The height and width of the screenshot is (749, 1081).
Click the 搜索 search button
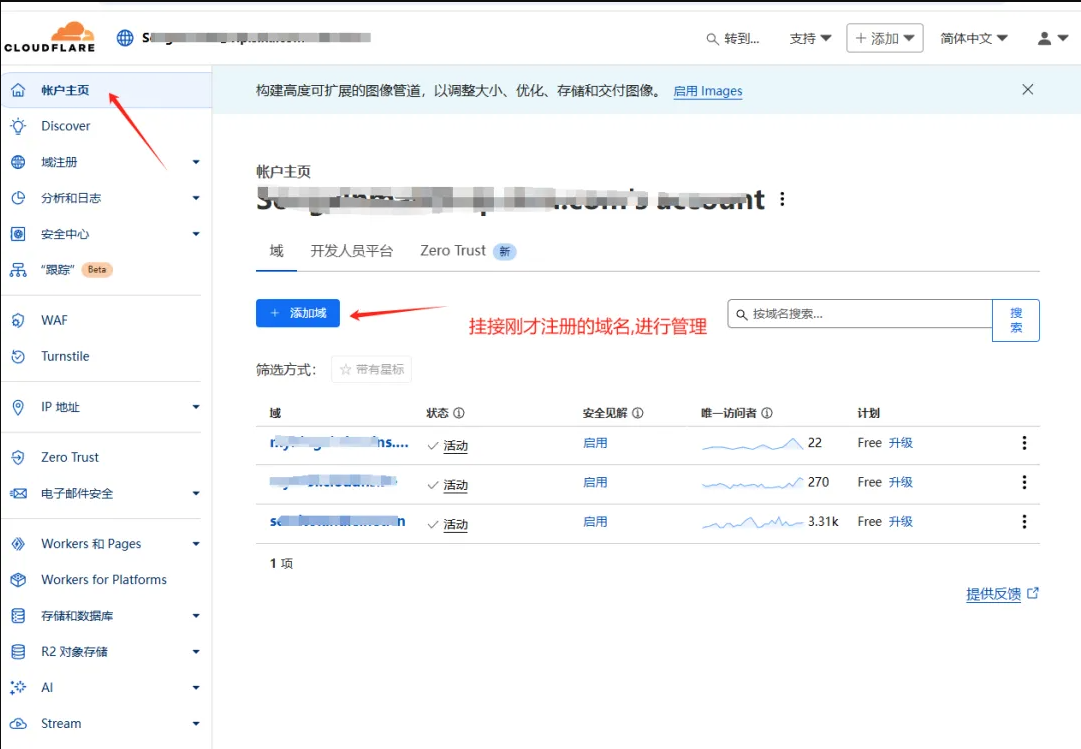[1016, 320]
